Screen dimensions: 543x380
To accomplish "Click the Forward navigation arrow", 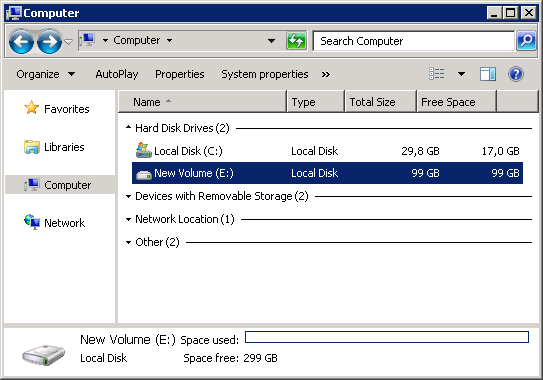I will (50, 42).
